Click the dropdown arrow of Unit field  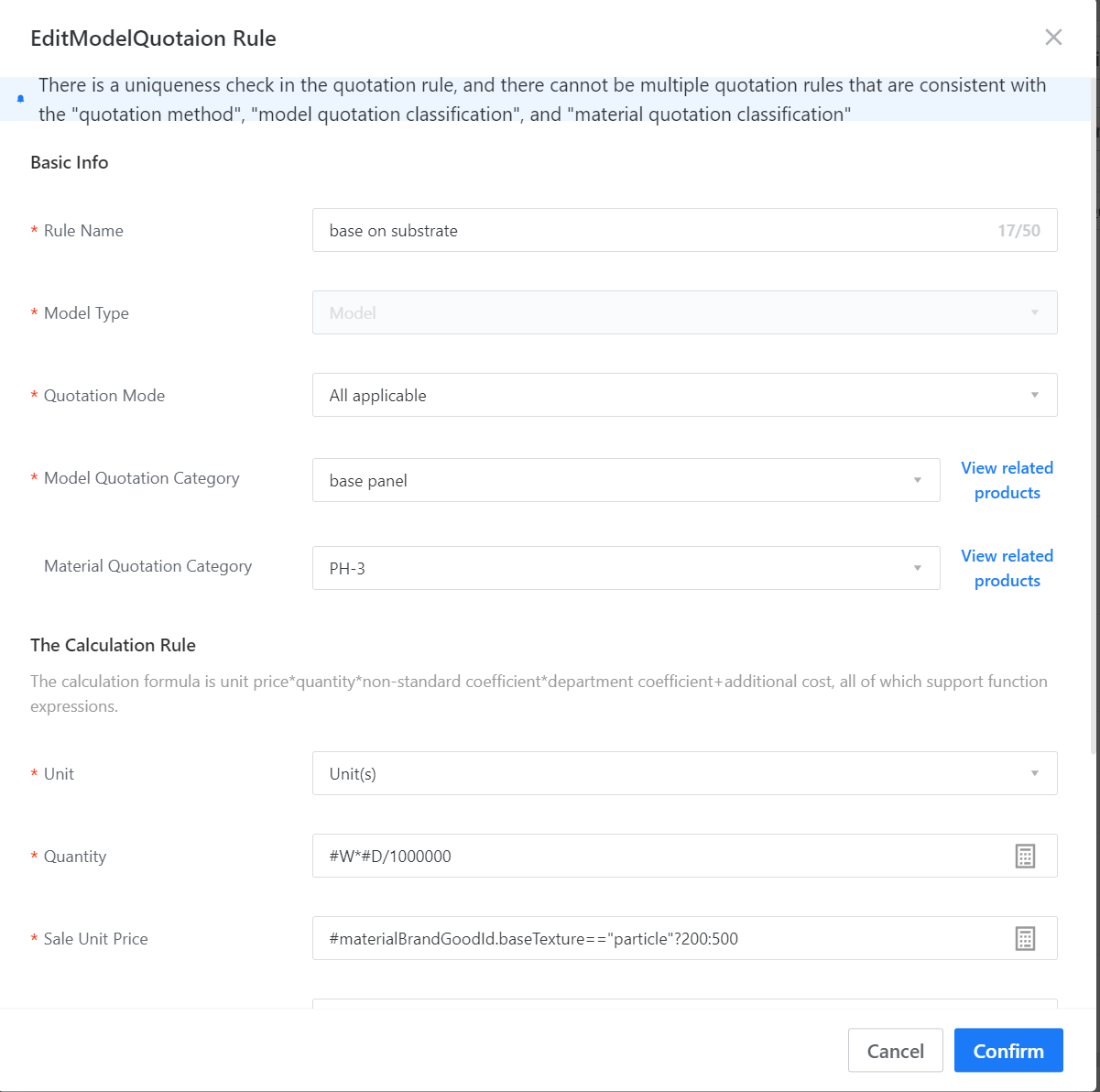pyautogui.click(x=1035, y=773)
